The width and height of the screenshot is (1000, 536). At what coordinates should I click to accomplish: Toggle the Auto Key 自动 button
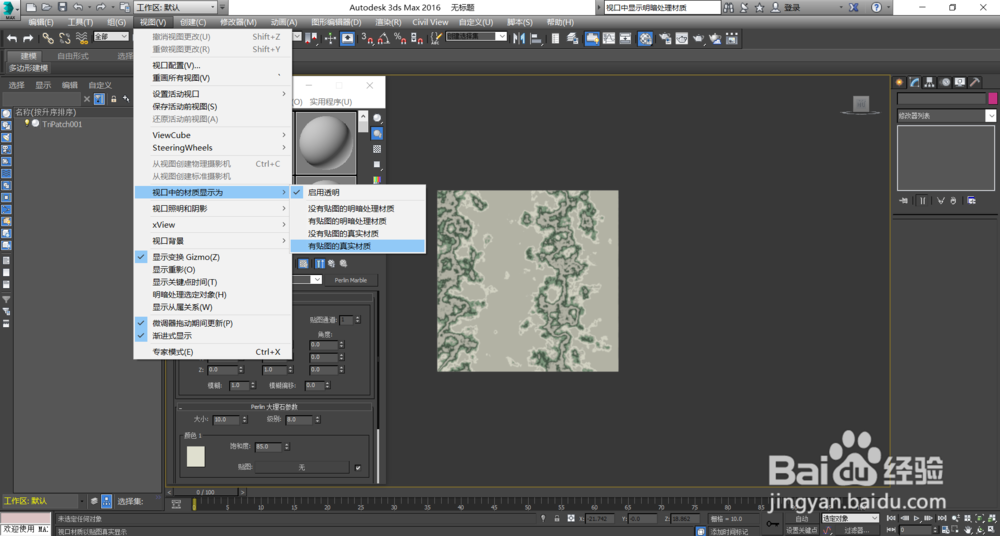point(802,519)
